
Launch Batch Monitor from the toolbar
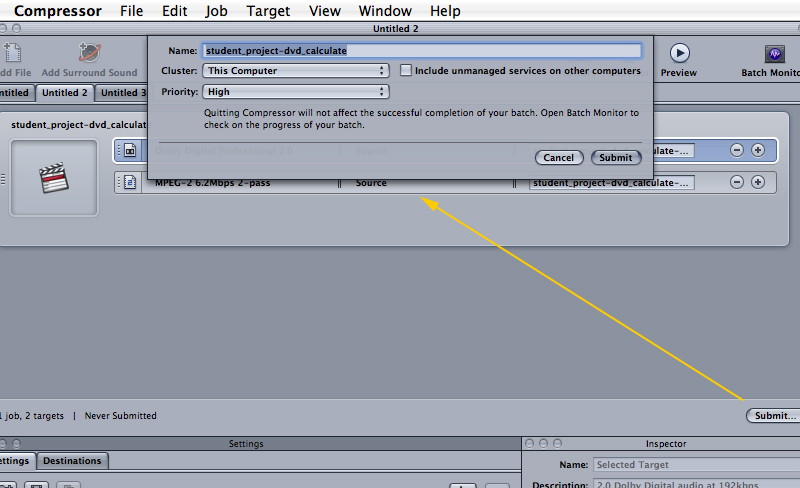click(x=774, y=54)
